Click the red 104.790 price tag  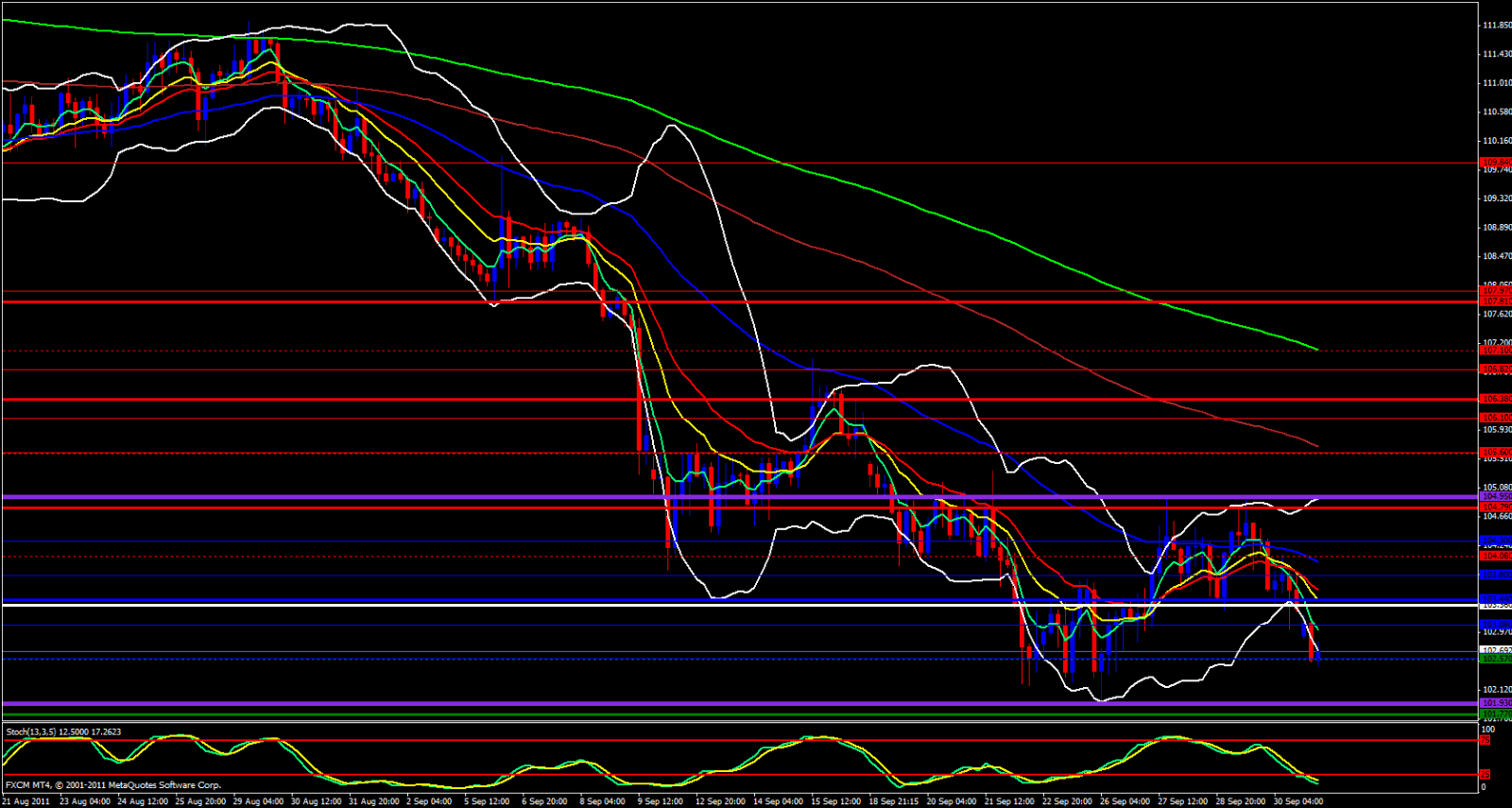coord(1495,507)
